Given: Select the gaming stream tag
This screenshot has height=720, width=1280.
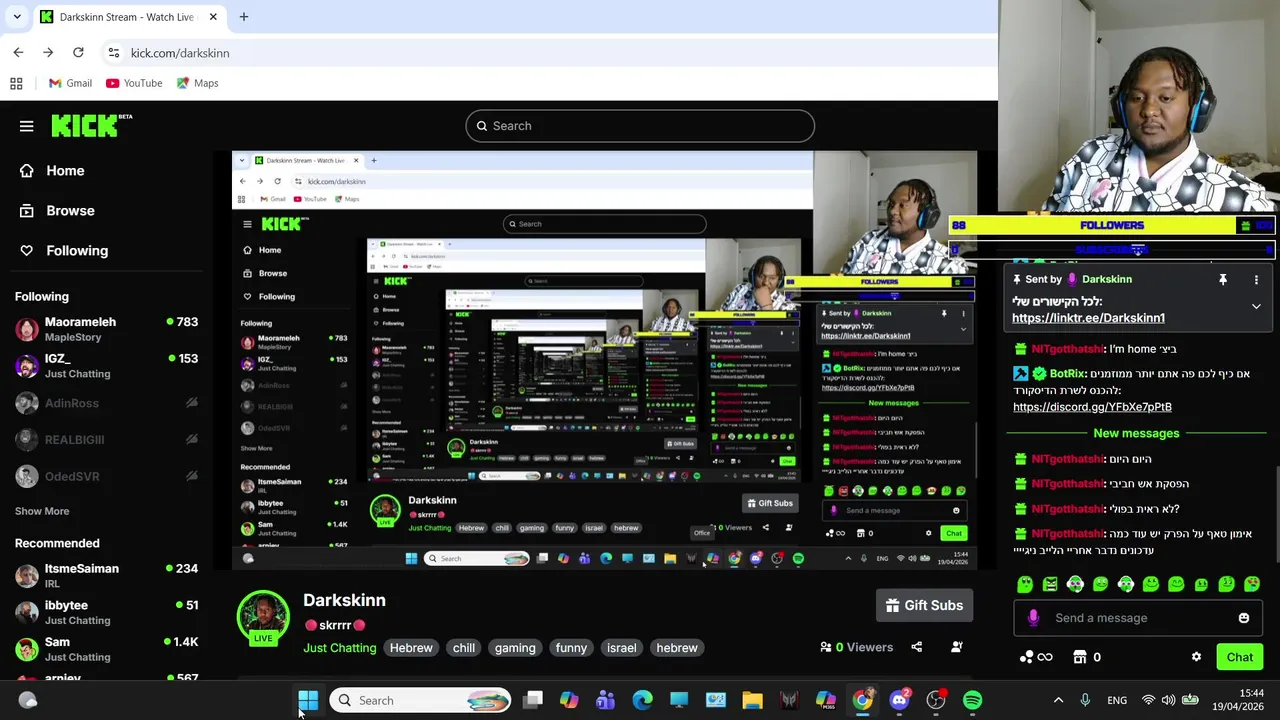Looking at the screenshot, I should pos(515,648).
